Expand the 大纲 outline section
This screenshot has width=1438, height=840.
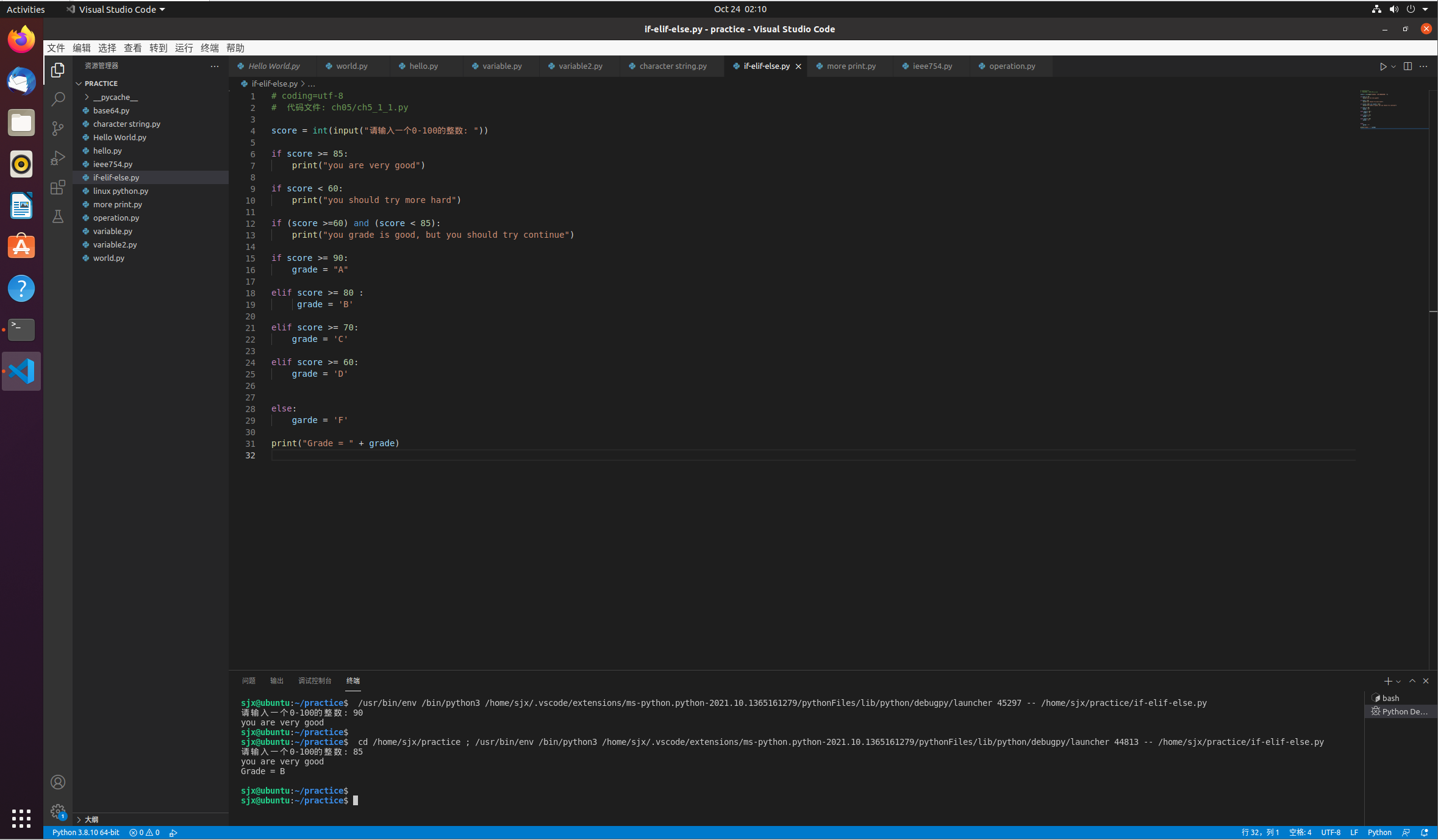point(90,819)
